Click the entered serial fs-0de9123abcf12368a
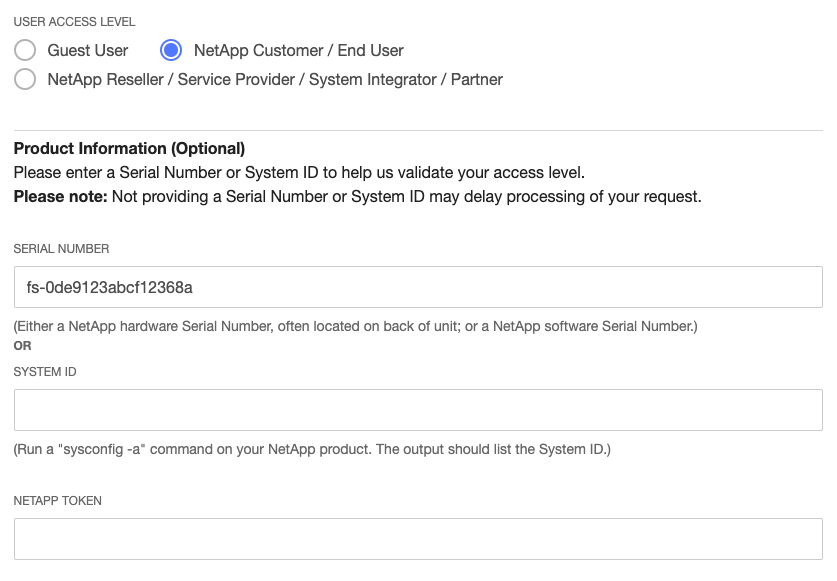The width and height of the screenshot is (837, 581). [x=110, y=286]
